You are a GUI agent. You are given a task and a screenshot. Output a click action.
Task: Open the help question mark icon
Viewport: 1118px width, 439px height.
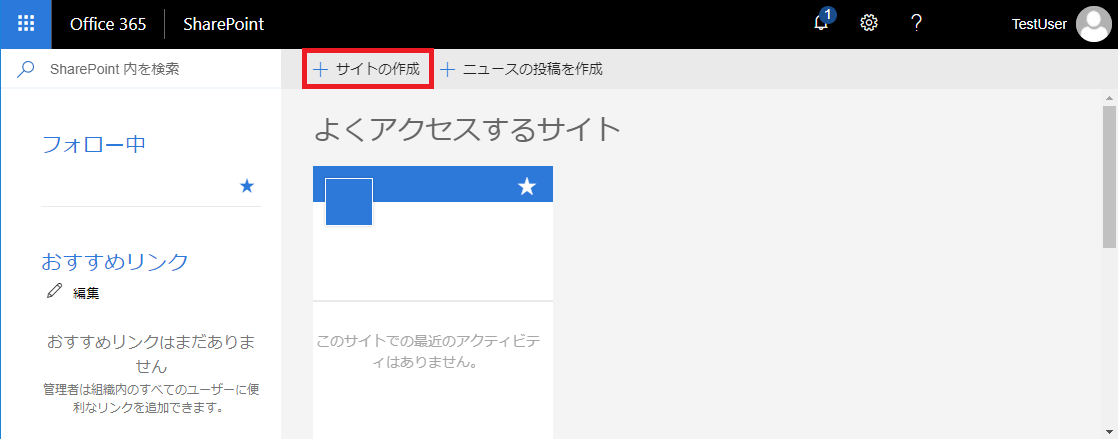point(917,24)
